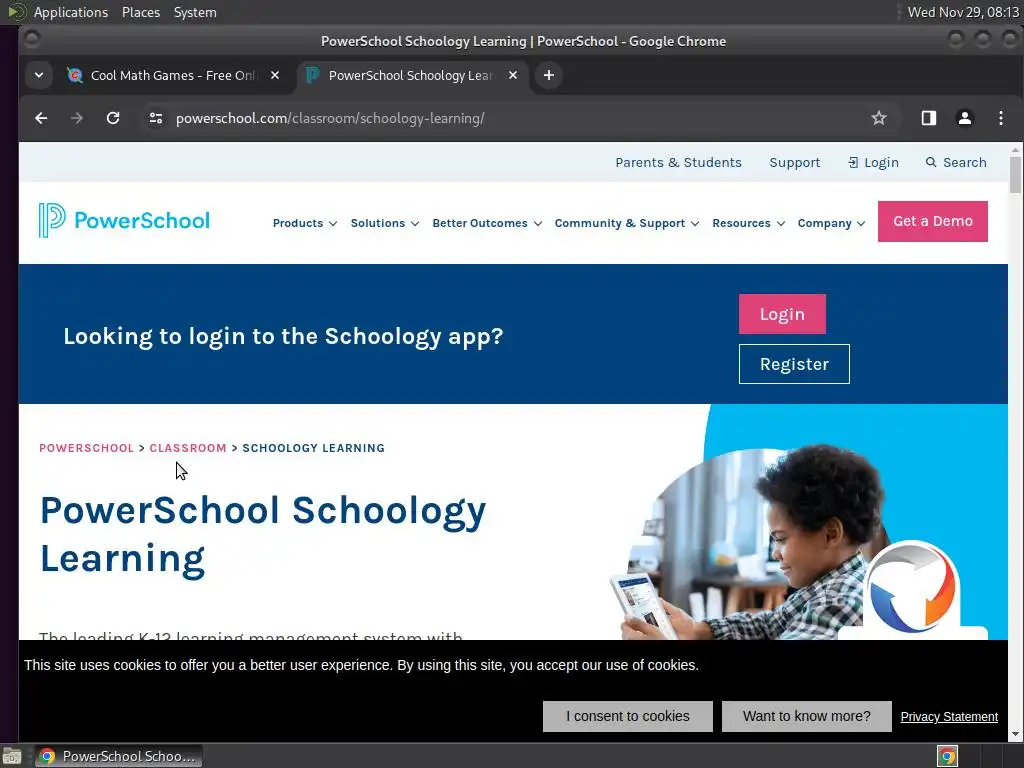Open site Search in the top bar
The width and height of the screenshot is (1024, 768).
coord(956,163)
